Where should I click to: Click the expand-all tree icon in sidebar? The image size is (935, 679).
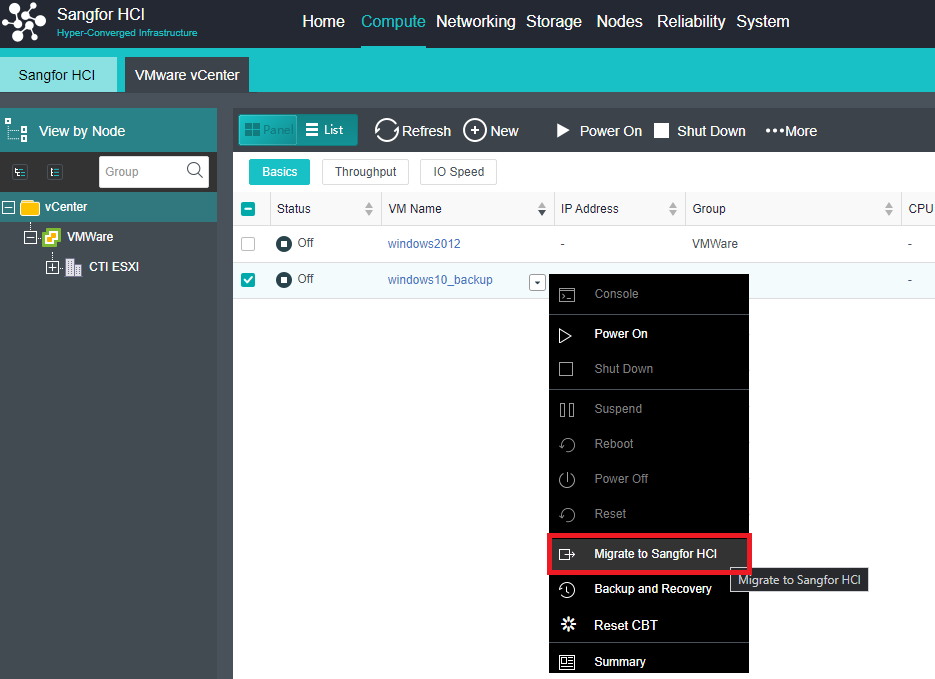pyautogui.click(x=20, y=172)
